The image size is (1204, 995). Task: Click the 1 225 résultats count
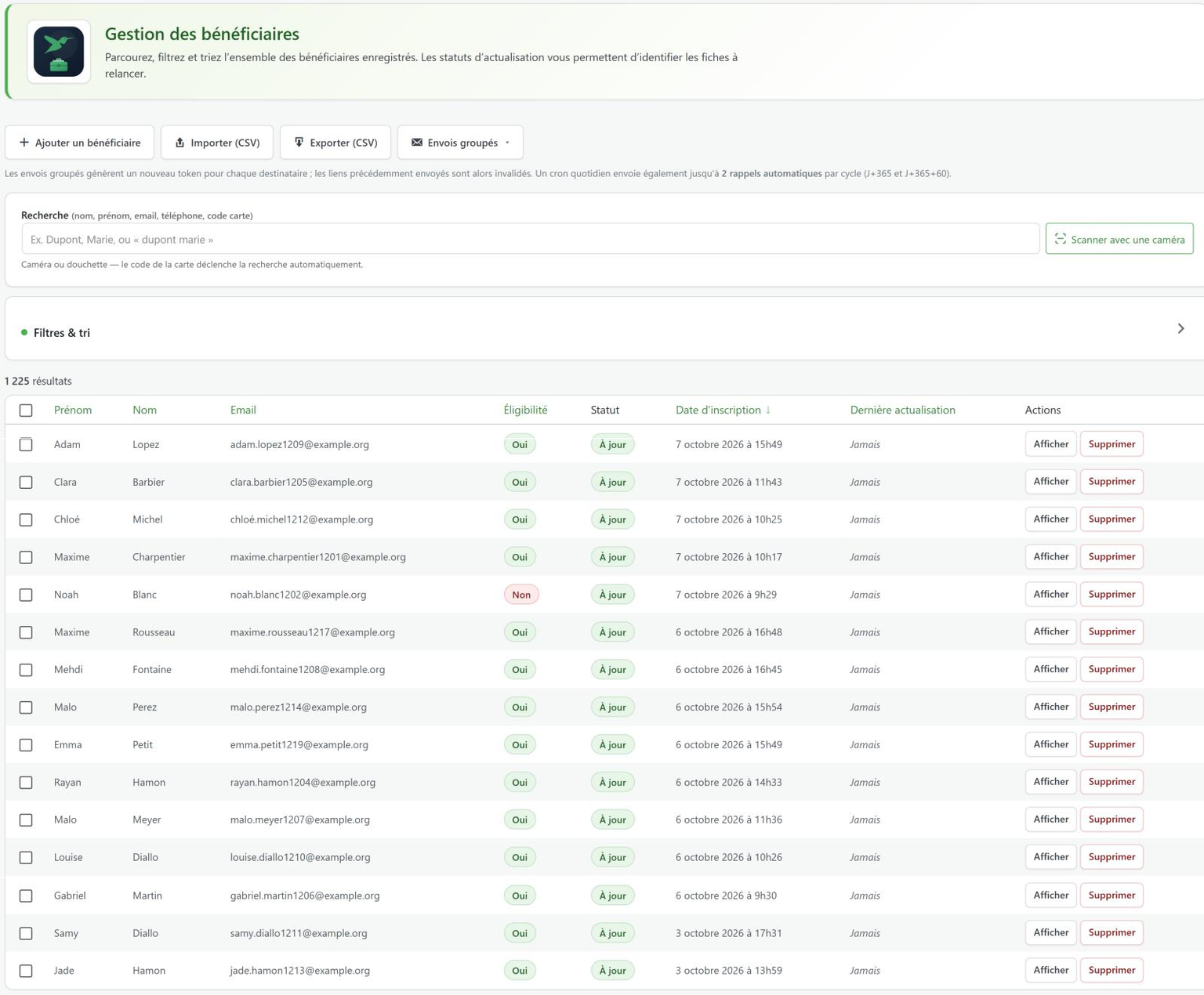(x=38, y=381)
